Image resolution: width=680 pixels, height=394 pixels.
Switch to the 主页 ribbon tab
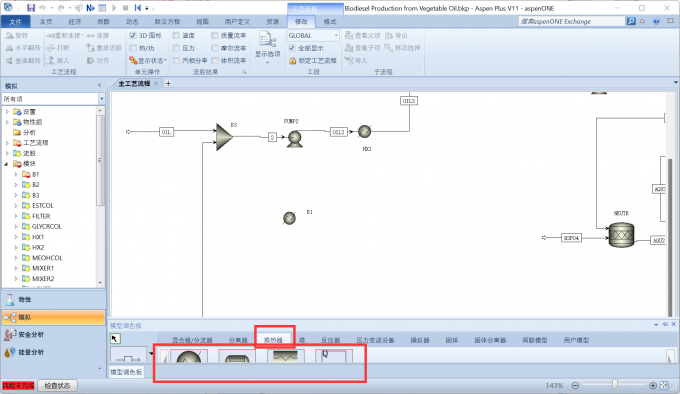click(x=46, y=22)
